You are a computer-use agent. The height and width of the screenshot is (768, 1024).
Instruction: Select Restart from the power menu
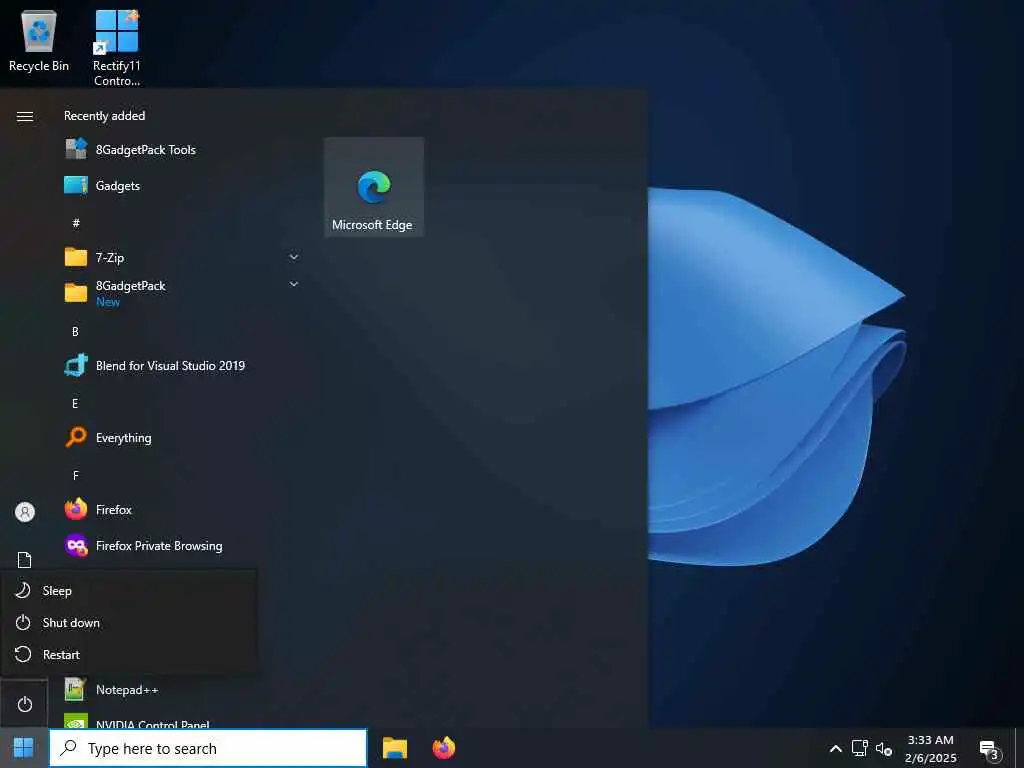tap(129, 654)
